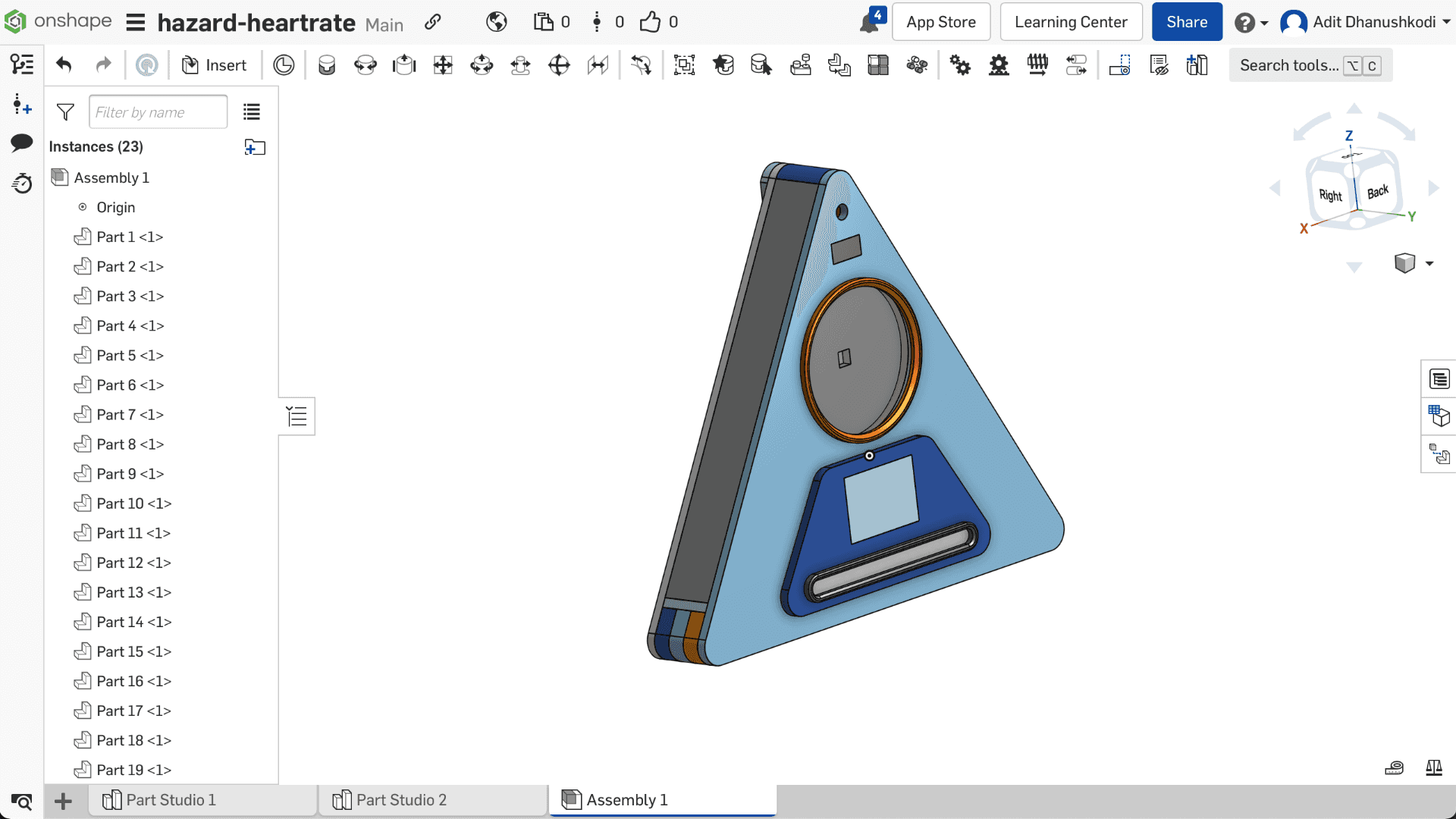Switch to Part Studio 1 tab
Image resolution: width=1456 pixels, height=819 pixels.
click(171, 800)
